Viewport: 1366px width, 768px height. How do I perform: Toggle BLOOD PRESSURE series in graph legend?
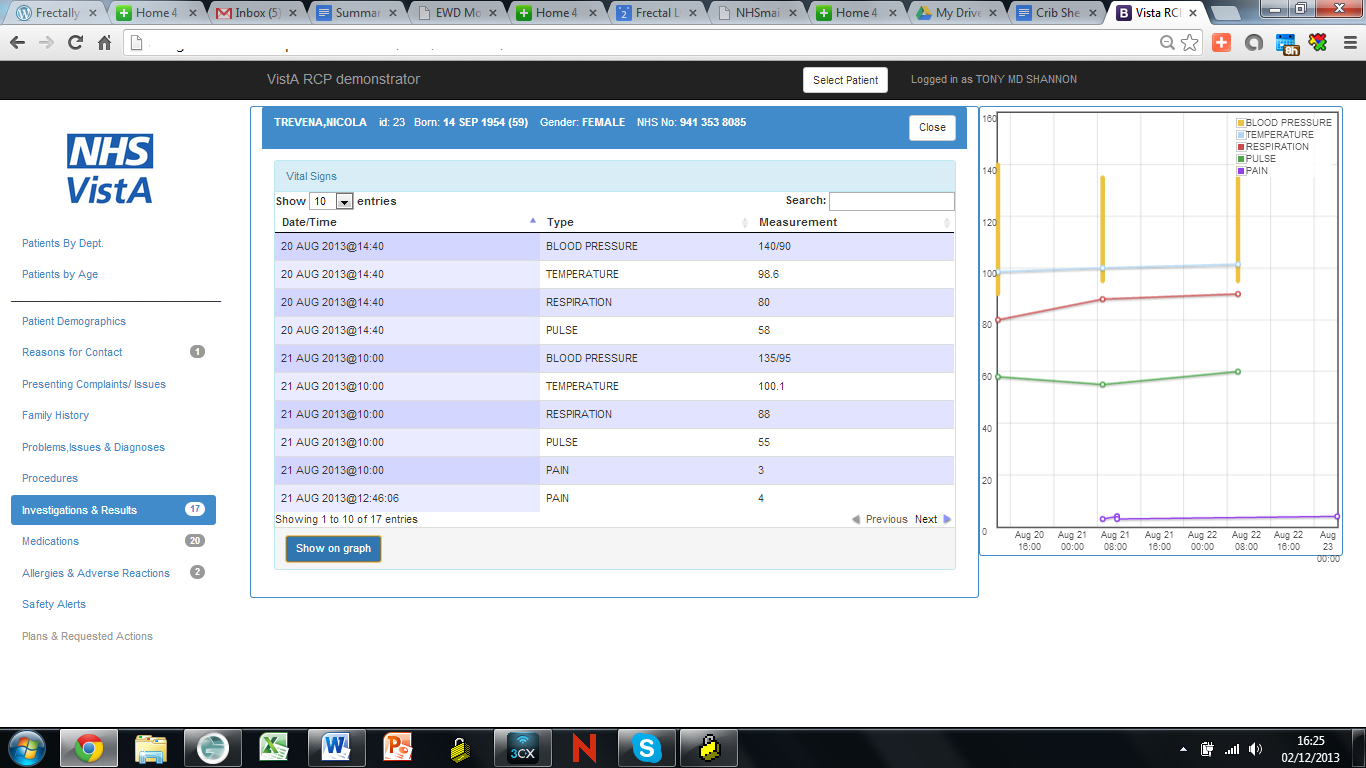(x=1288, y=123)
